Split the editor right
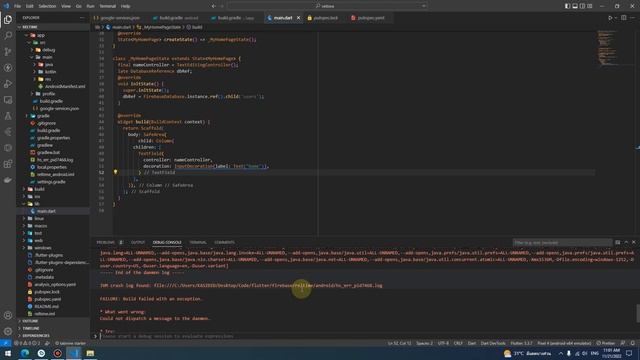 coord(624,18)
